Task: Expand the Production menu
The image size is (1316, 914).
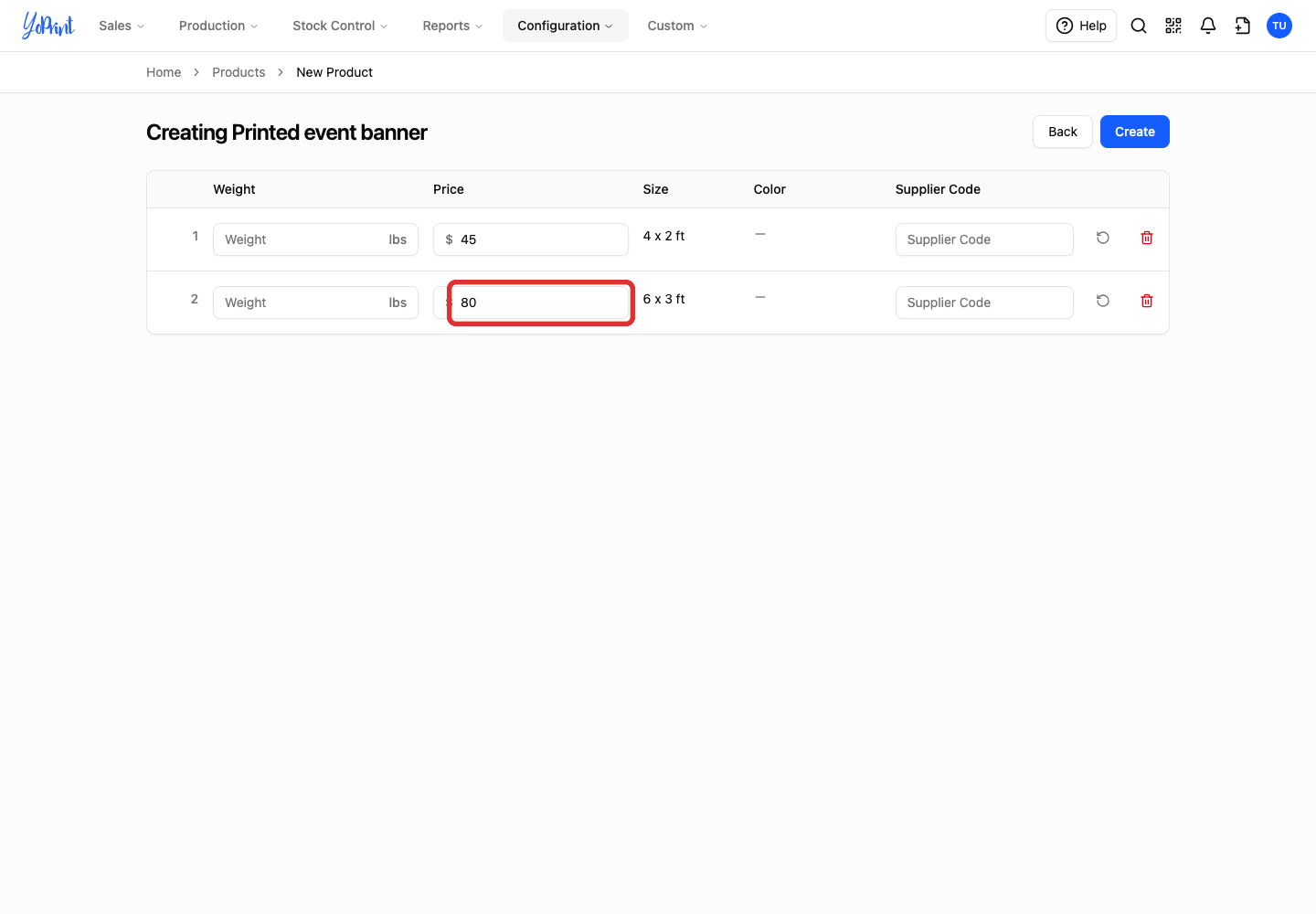Action: pos(218,26)
